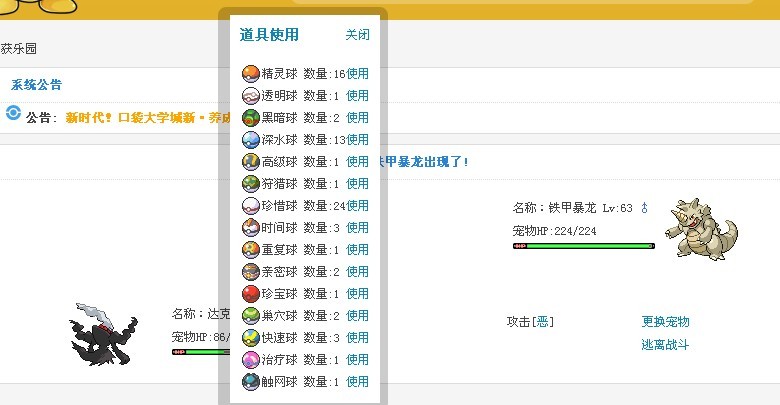Click the 珍惜球 ball icon
This screenshot has height=405, width=780.
click(251, 205)
